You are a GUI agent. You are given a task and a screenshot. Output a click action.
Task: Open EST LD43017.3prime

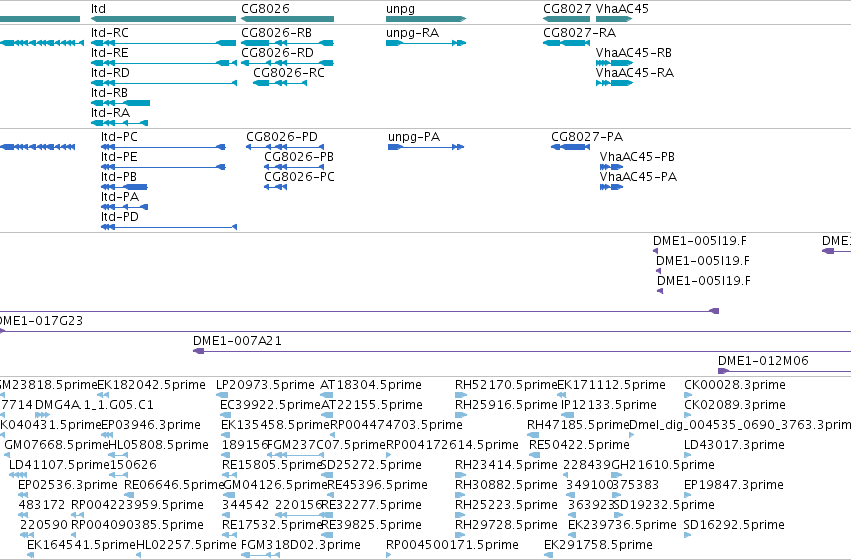pyautogui.click(x=734, y=446)
